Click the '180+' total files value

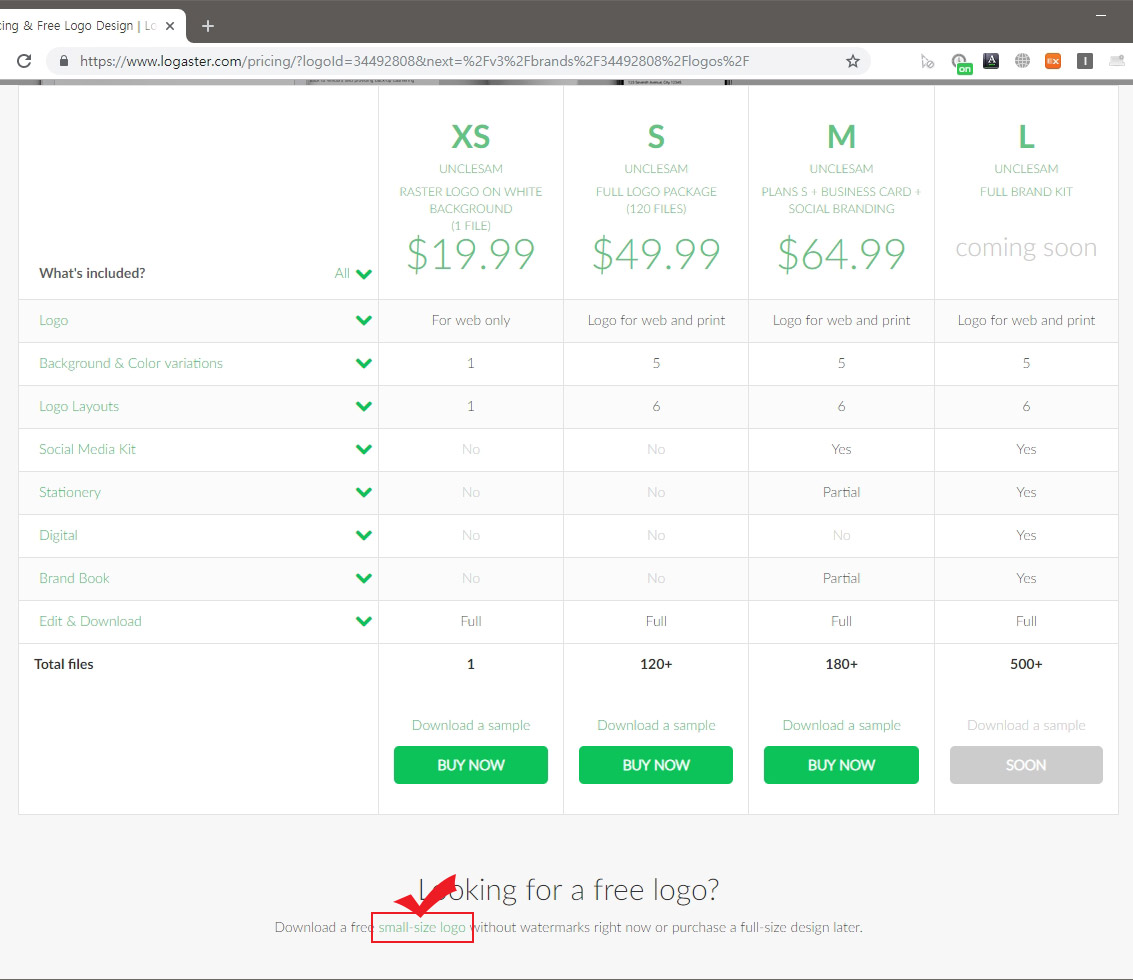[841, 664]
